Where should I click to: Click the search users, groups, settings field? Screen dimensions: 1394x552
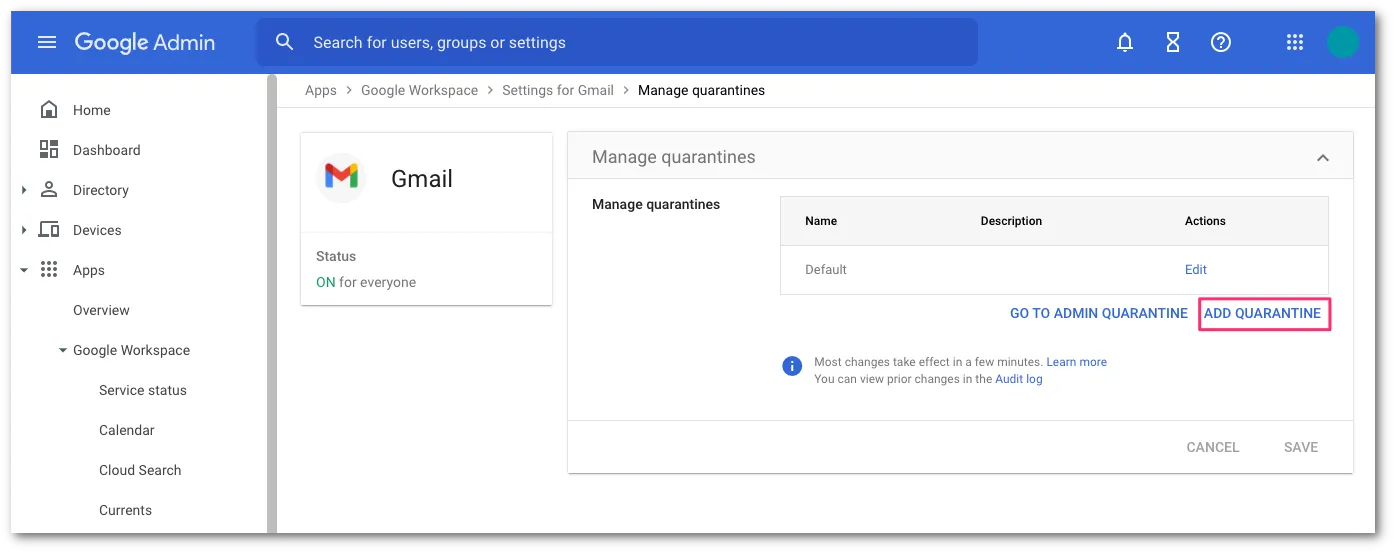point(616,42)
